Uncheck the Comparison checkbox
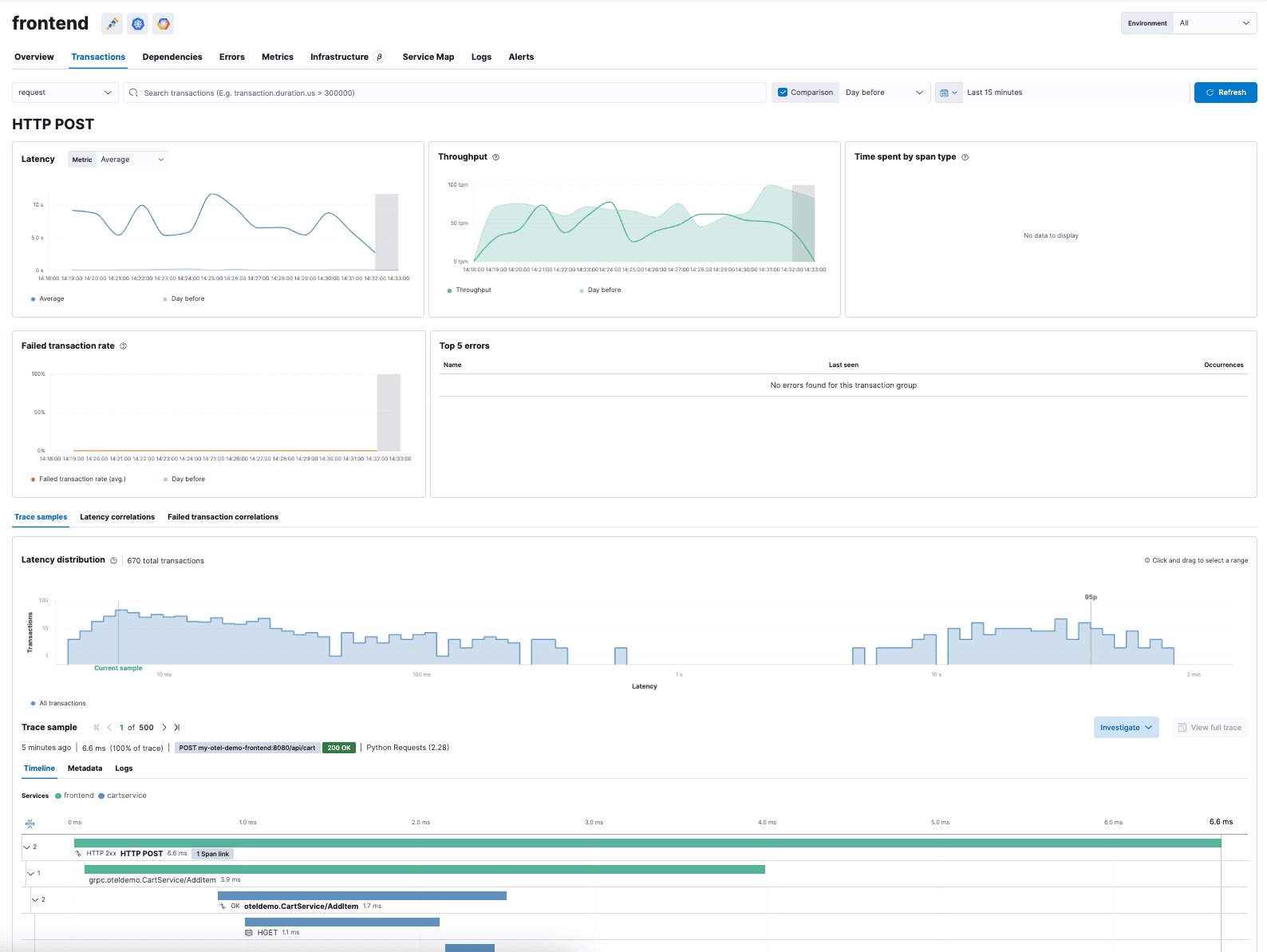This screenshot has height=952, width=1267. 783,93
